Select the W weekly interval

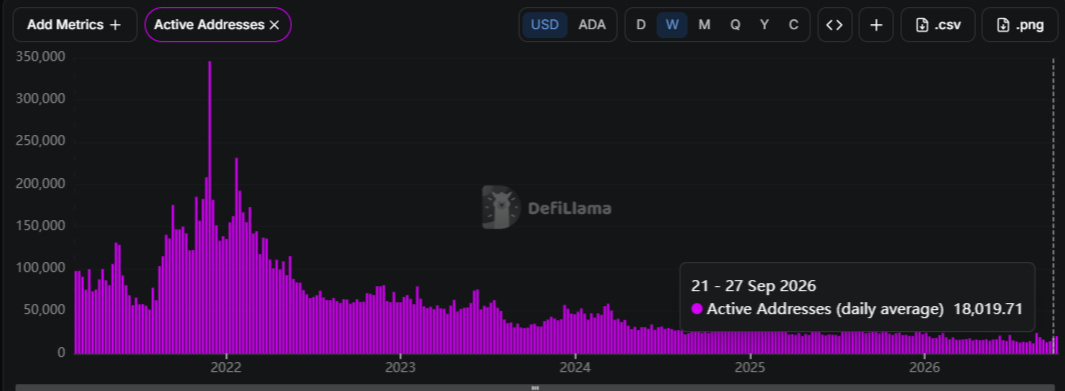[x=672, y=25]
